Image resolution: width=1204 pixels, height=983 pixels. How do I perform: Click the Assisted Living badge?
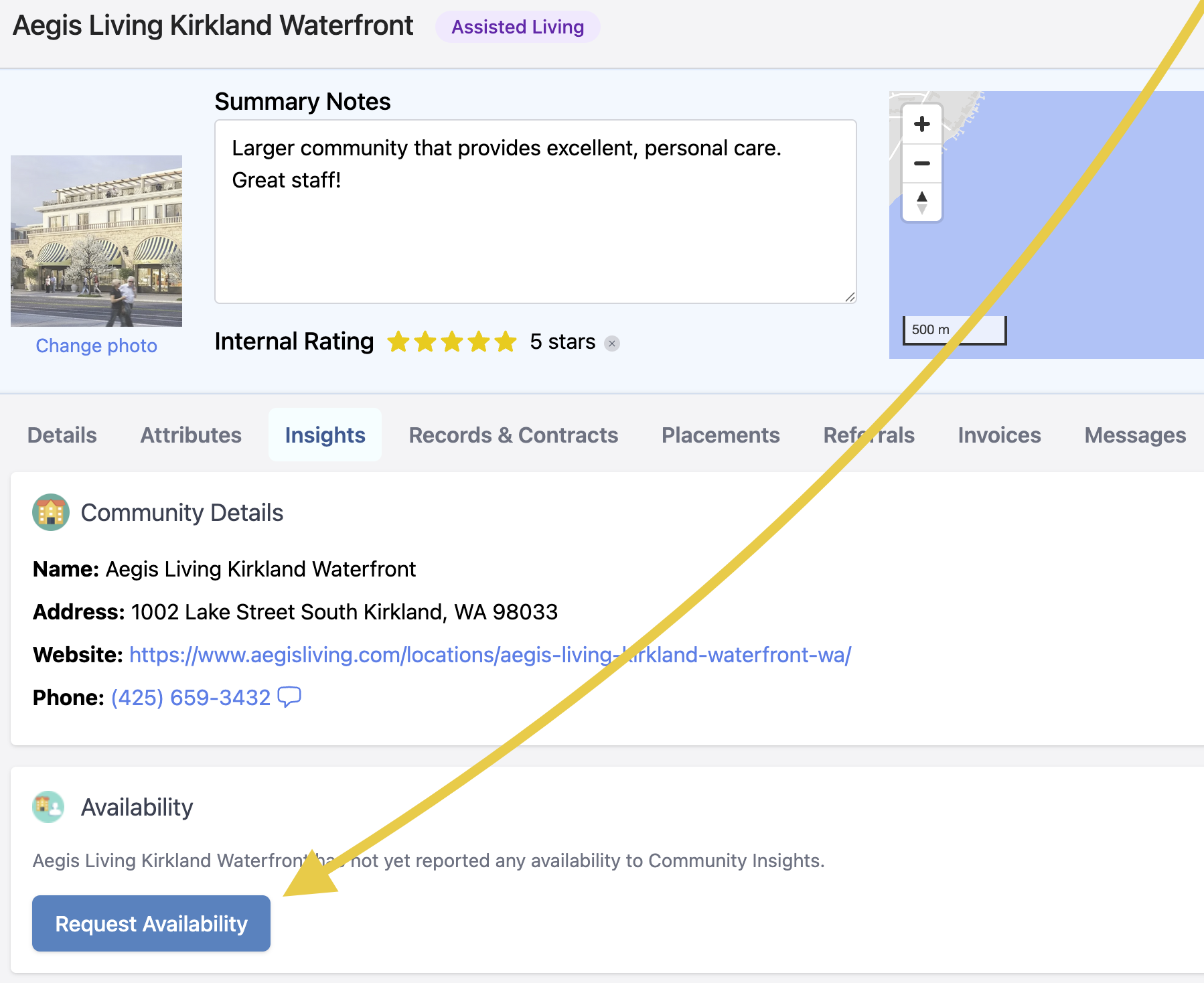tap(518, 27)
